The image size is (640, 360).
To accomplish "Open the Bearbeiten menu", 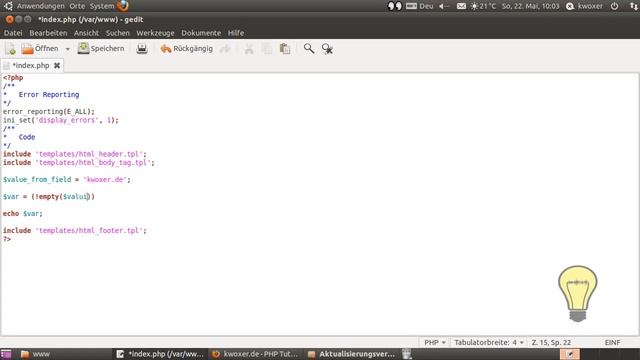I will click(48, 33).
